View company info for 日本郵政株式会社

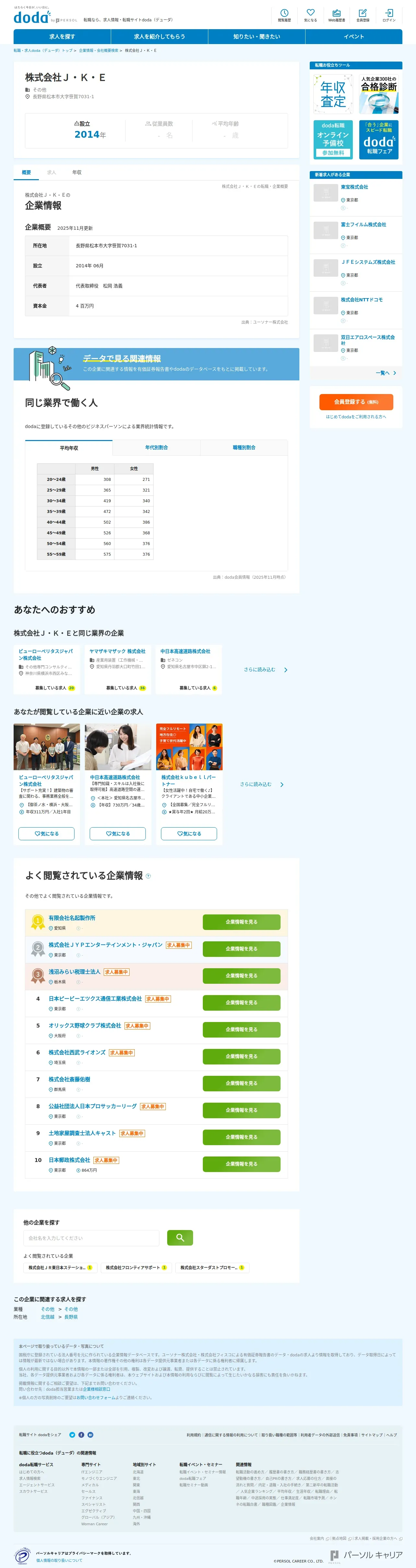(x=241, y=1163)
